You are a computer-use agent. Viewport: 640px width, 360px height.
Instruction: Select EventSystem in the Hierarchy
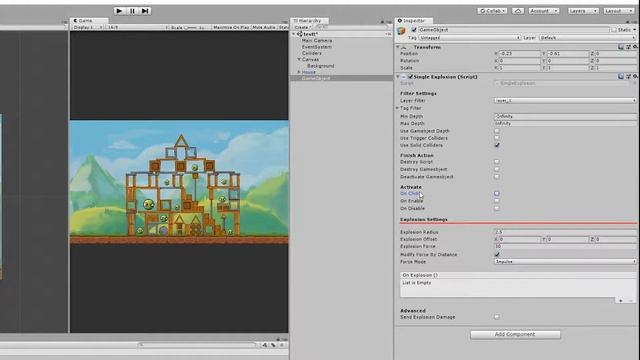(316, 47)
